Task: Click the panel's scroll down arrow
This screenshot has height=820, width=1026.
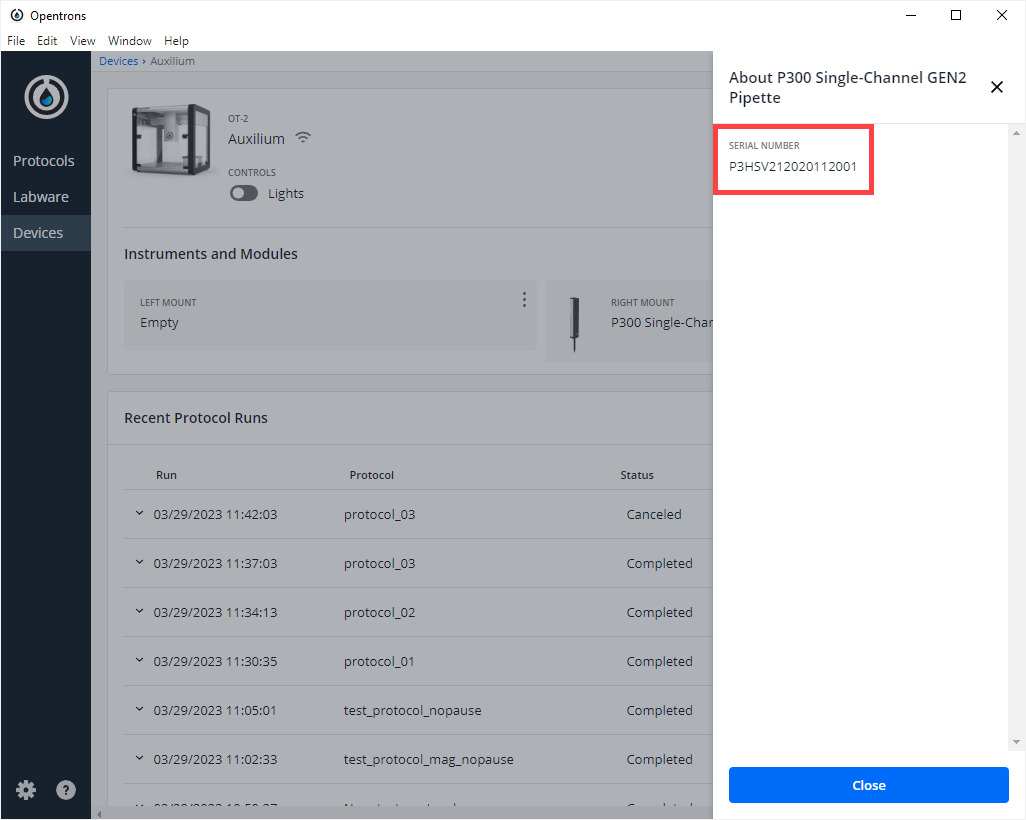Action: [x=1017, y=742]
